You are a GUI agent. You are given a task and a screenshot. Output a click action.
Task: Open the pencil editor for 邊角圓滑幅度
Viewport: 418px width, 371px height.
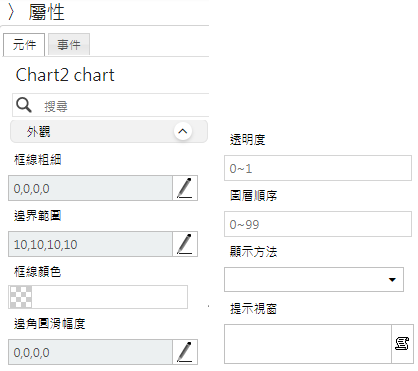(x=185, y=352)
